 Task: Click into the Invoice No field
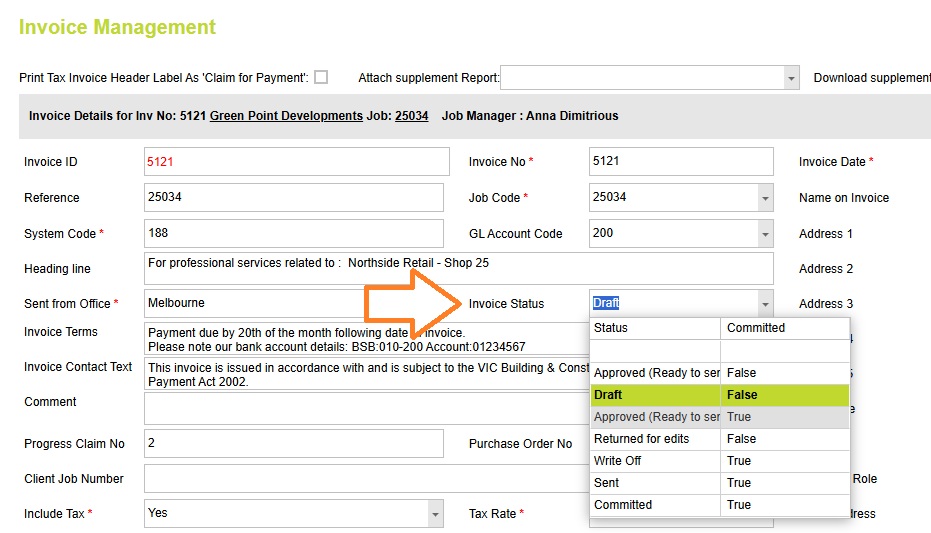tap(680, 162)
